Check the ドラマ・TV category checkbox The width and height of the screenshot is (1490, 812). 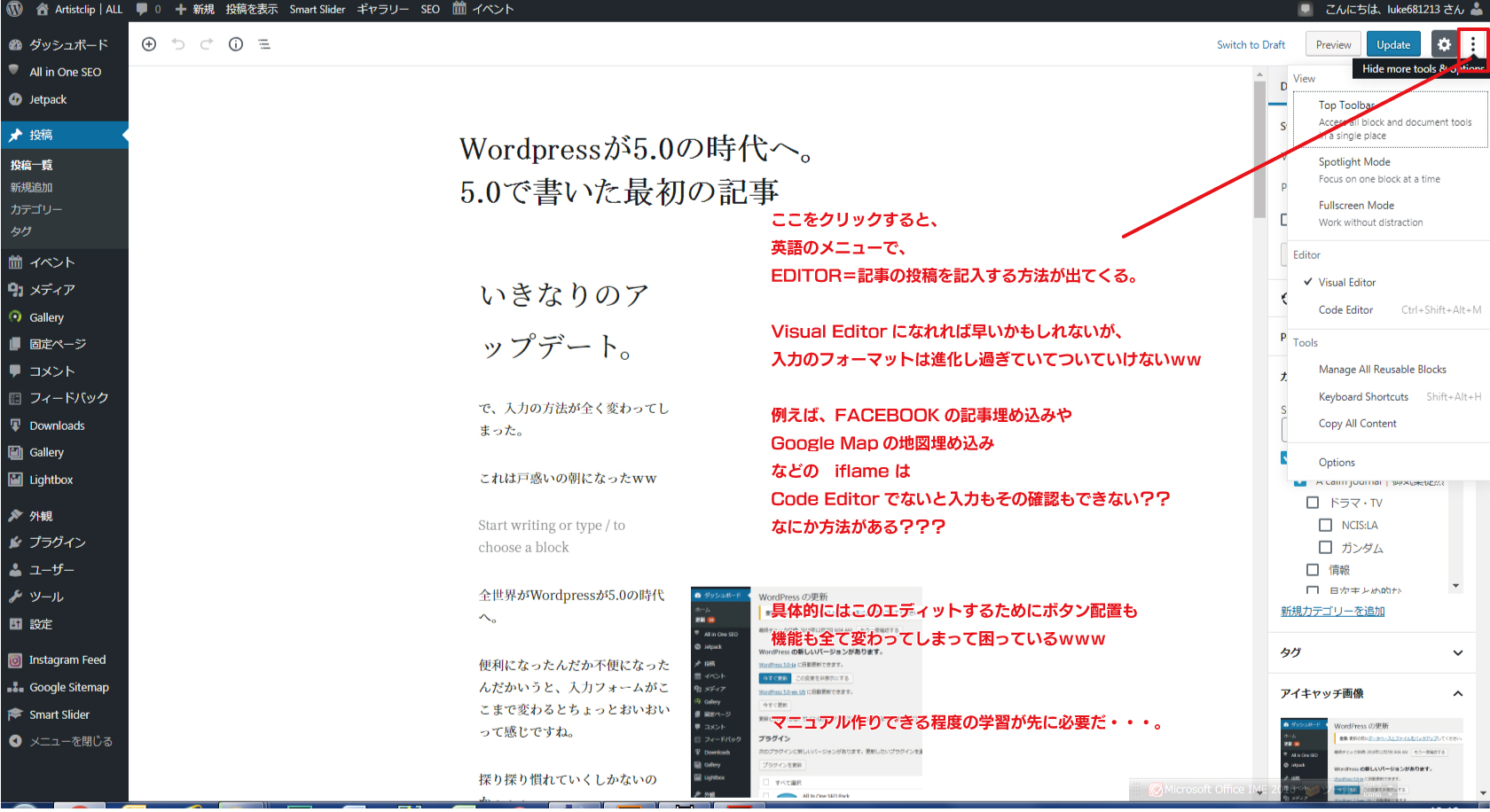[1313, 503]
